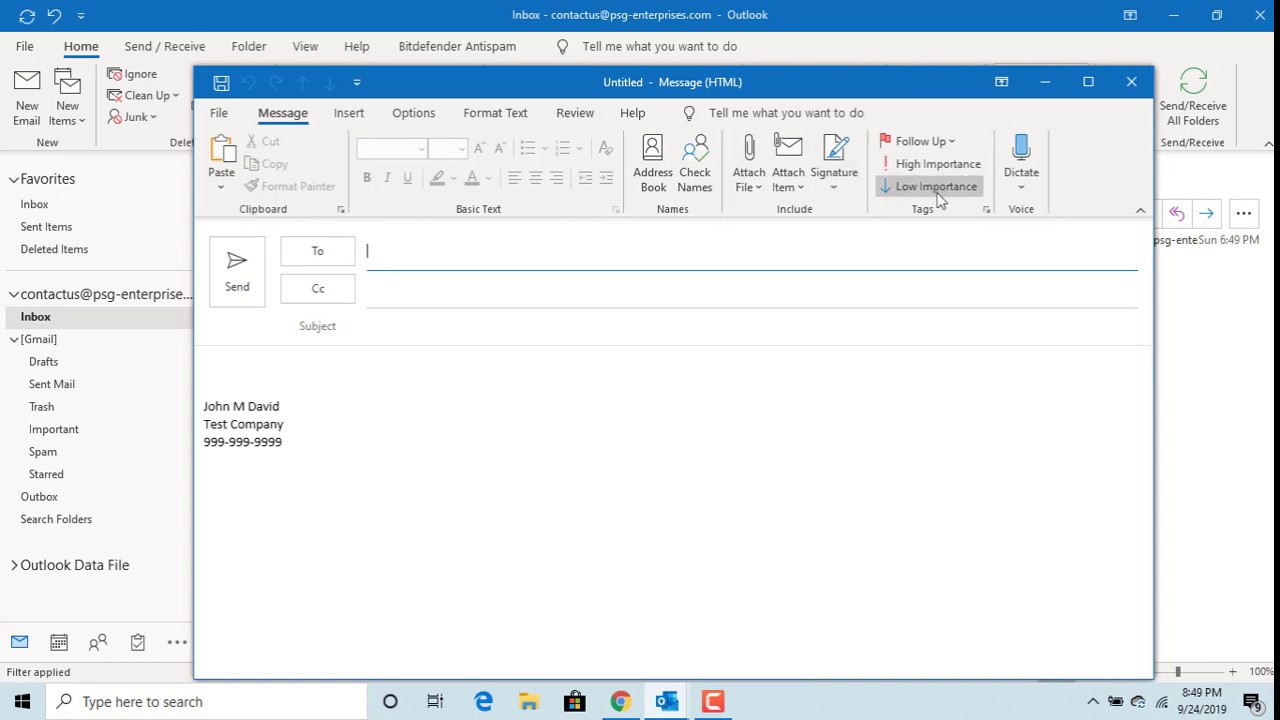The width and height of the screenshot is (1280, 720).
Task: Click the Numbering list icon
Action: coord(563,148)
